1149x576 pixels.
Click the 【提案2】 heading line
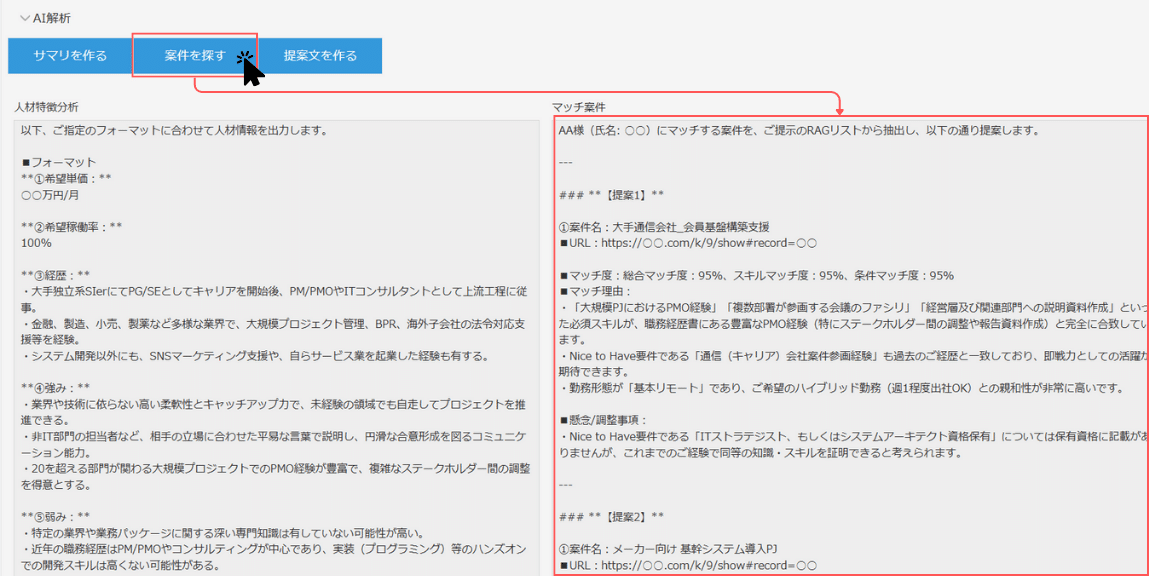(610, 517)
